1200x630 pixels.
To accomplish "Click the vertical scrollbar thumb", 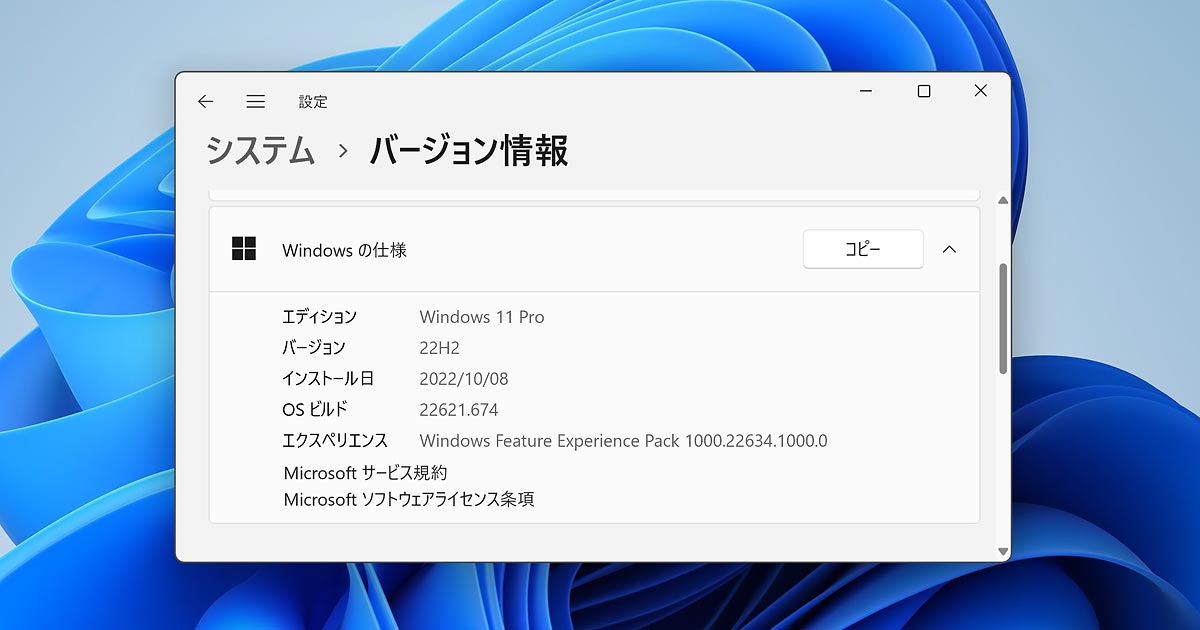I will tap(1003, 319).
